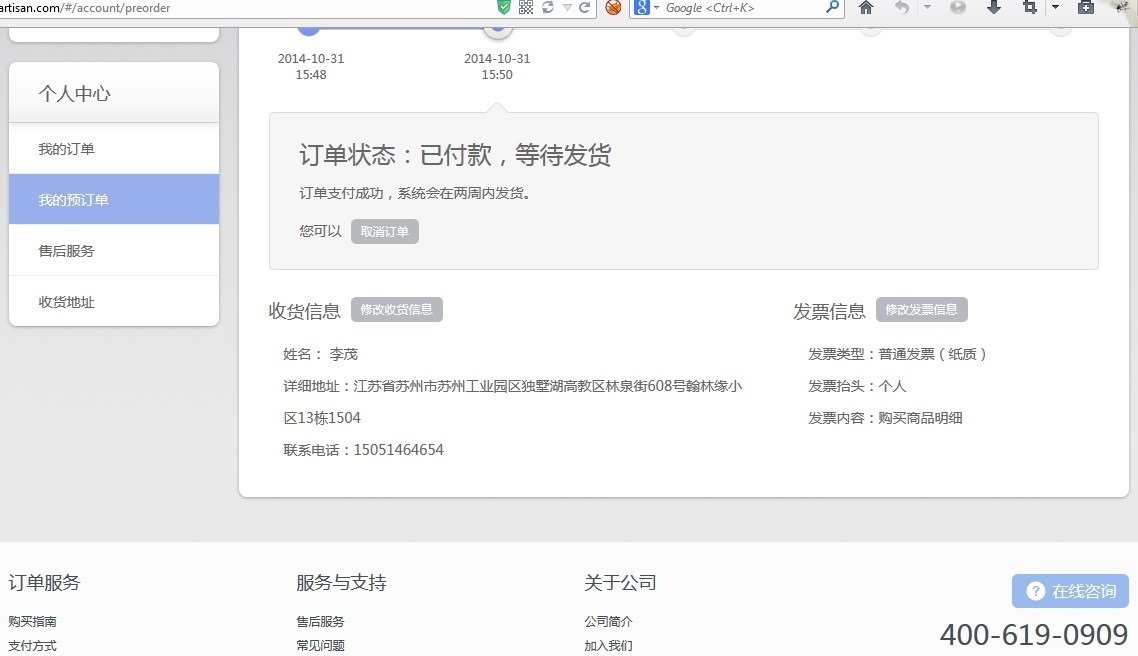Click the 2014-10-31 15:50 timestamp
Screen dimensions: 1138x656
click(x=497, y=66)
